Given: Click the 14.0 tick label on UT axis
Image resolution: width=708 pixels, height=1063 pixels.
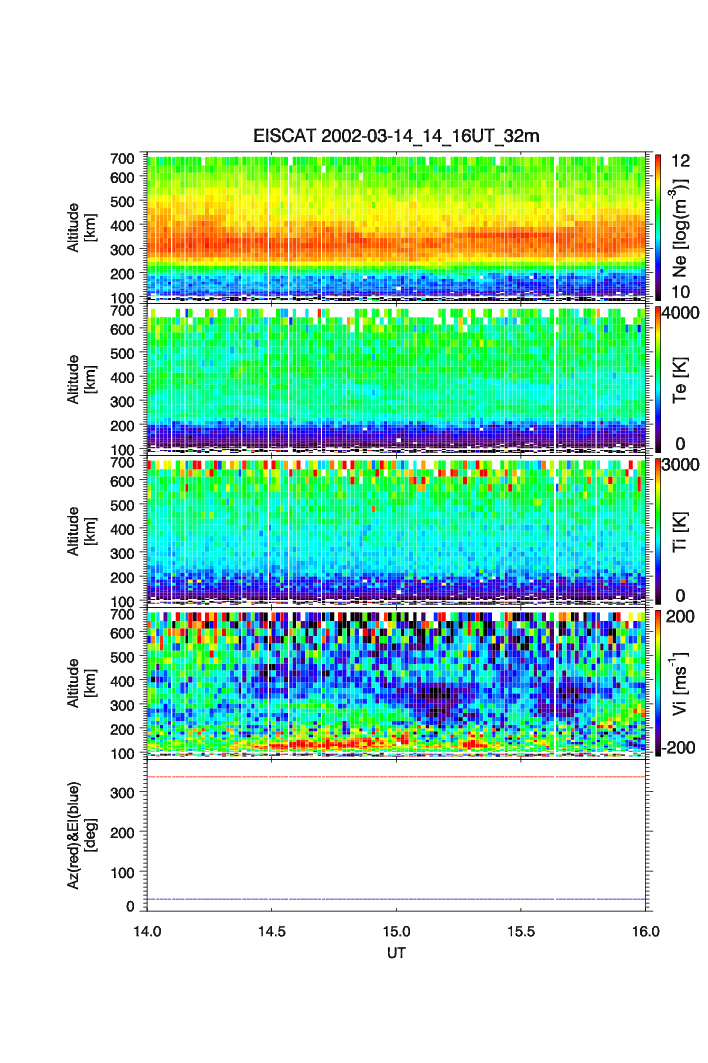Looking at the screenshot, I should tap(147, 931).
